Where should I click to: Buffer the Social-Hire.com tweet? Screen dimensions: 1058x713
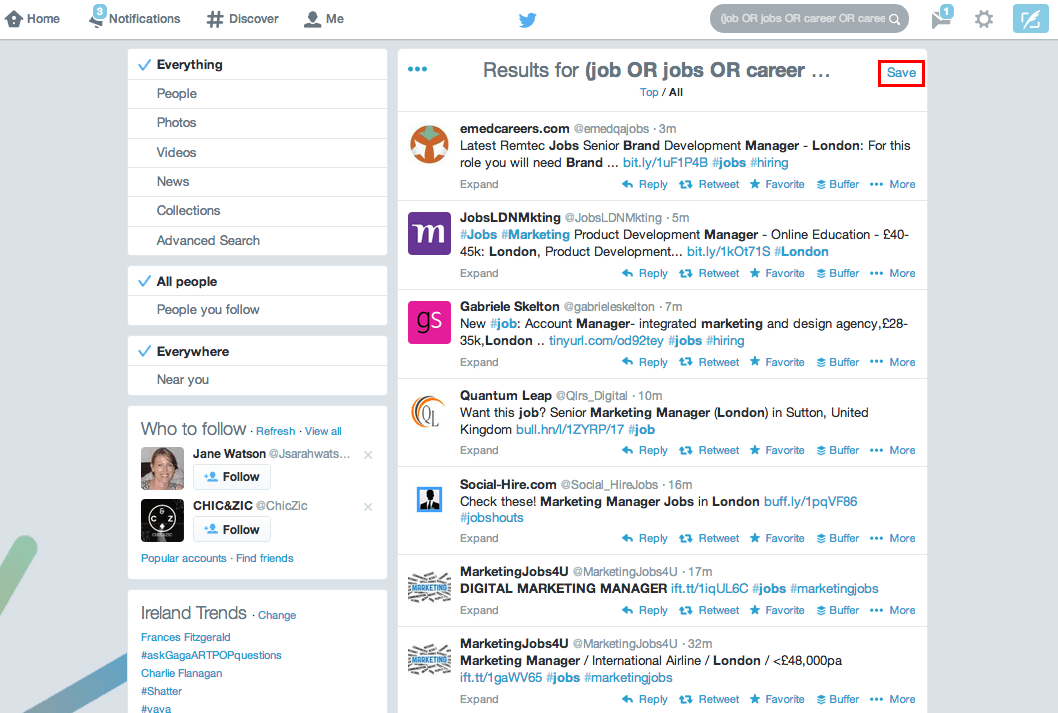[x=838, y=538]
